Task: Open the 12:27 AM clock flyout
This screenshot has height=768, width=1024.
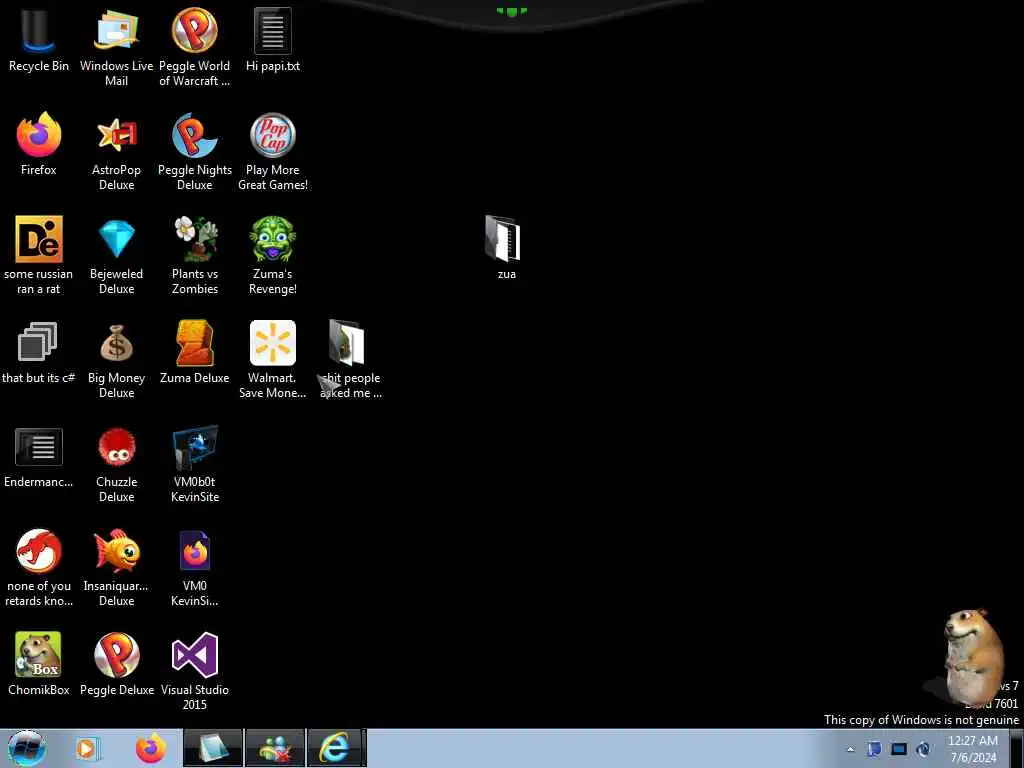Action: click(973, 749)
